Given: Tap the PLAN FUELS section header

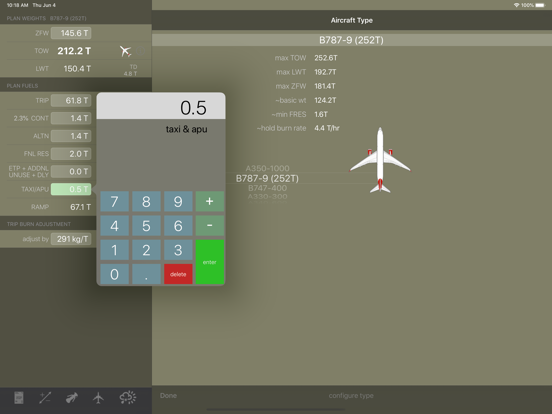Looking at the screenshot, I should tap(22, 86).
